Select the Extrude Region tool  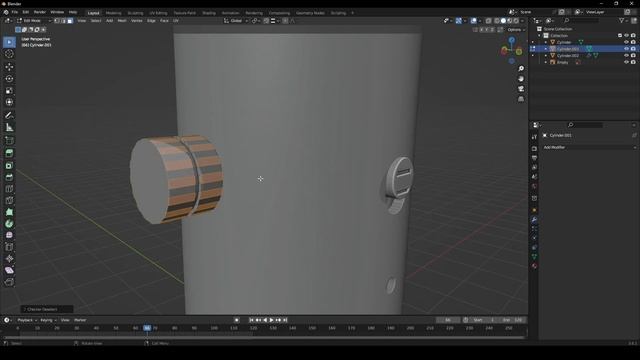point(9,153)
